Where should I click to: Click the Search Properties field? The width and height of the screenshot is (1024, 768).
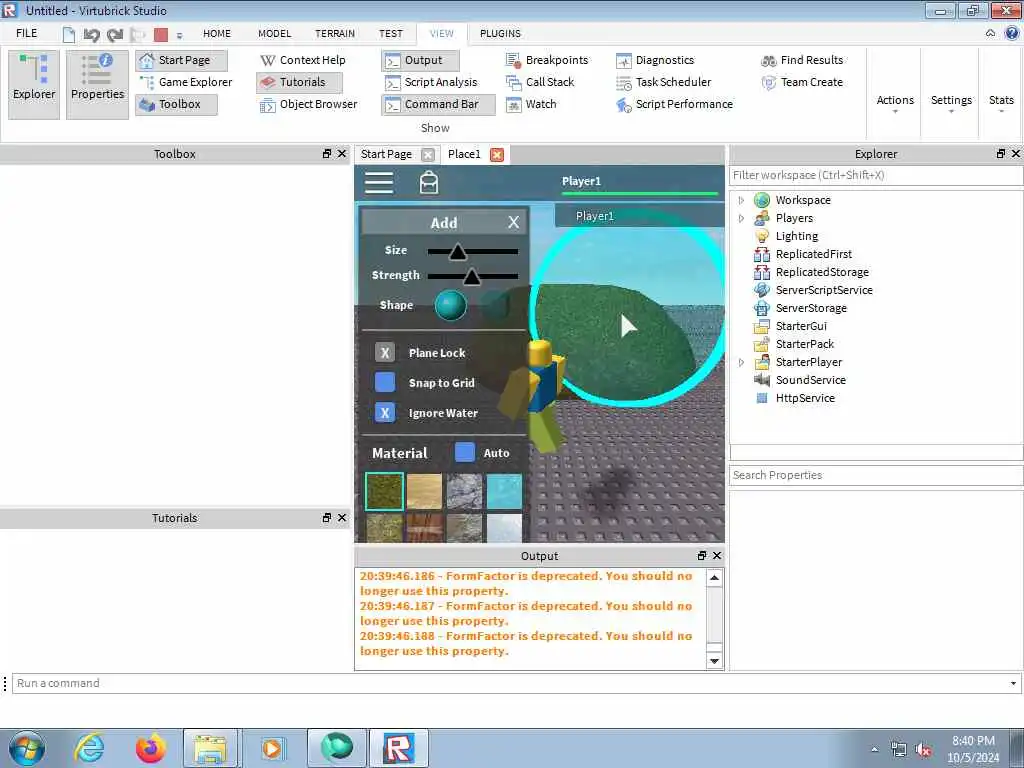(875, 475)
